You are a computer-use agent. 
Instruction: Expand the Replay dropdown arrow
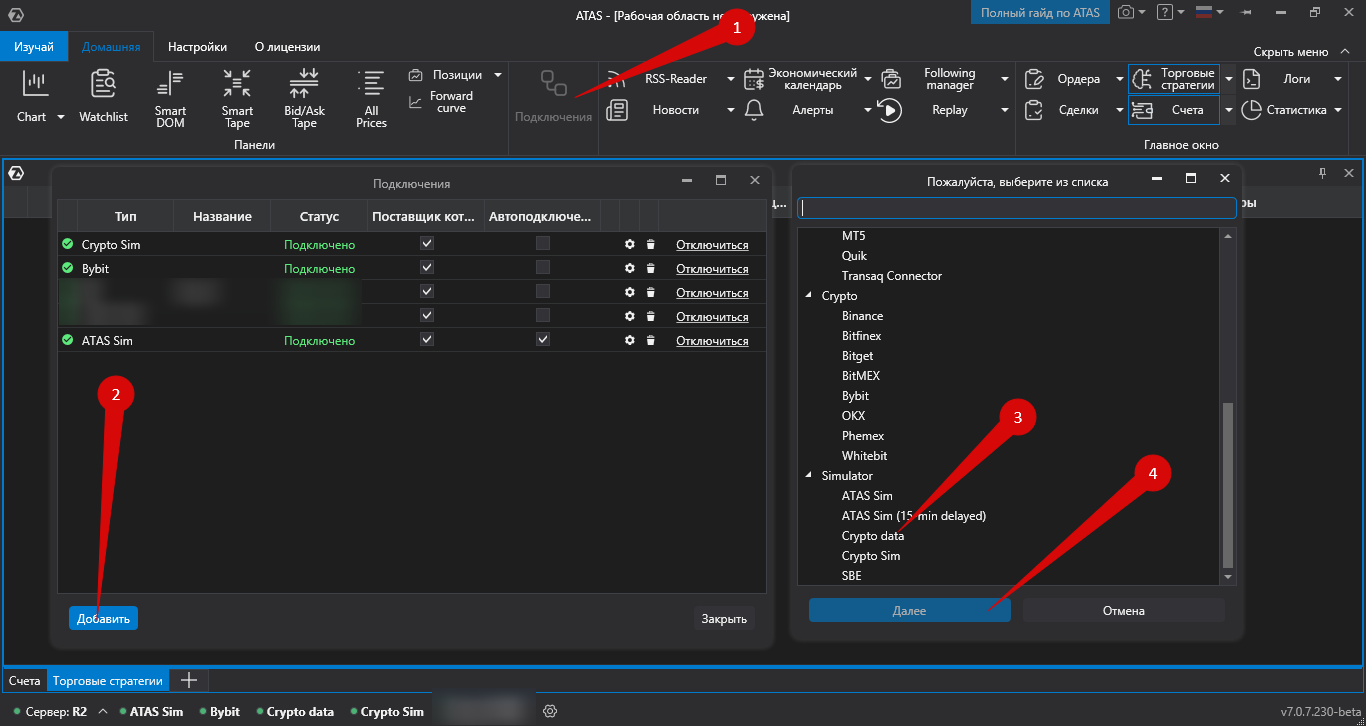(x=1004, y=110)
